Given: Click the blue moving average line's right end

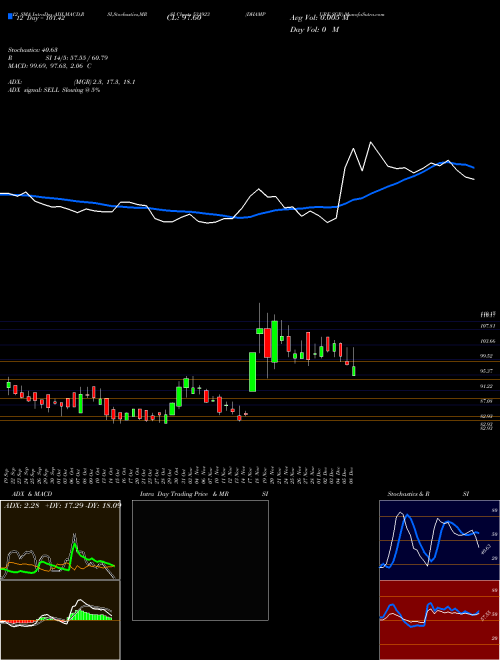Looking at the screenshot, I should point(473,167).
